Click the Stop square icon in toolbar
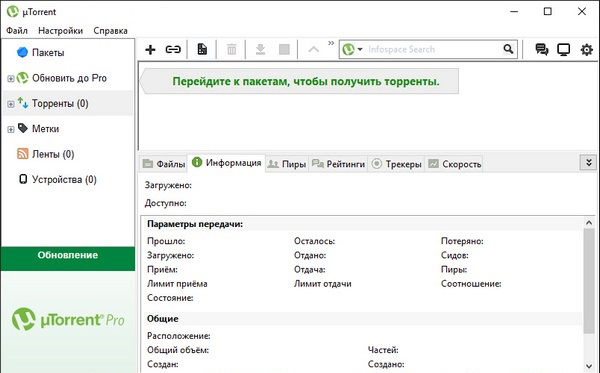 click(284, 49)
